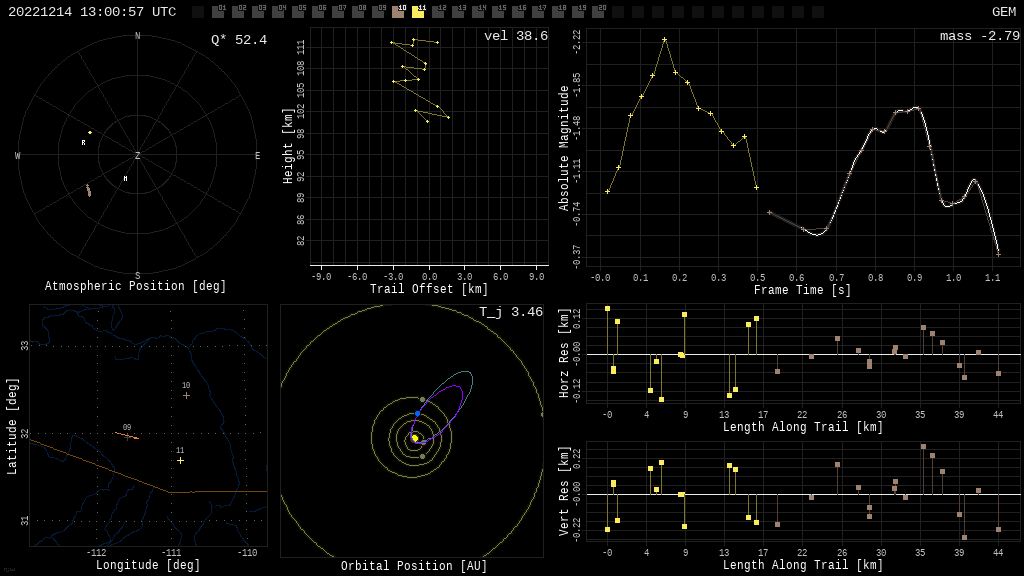Click the GEM shower label

pyautogui.click(x=1003, y=12)
